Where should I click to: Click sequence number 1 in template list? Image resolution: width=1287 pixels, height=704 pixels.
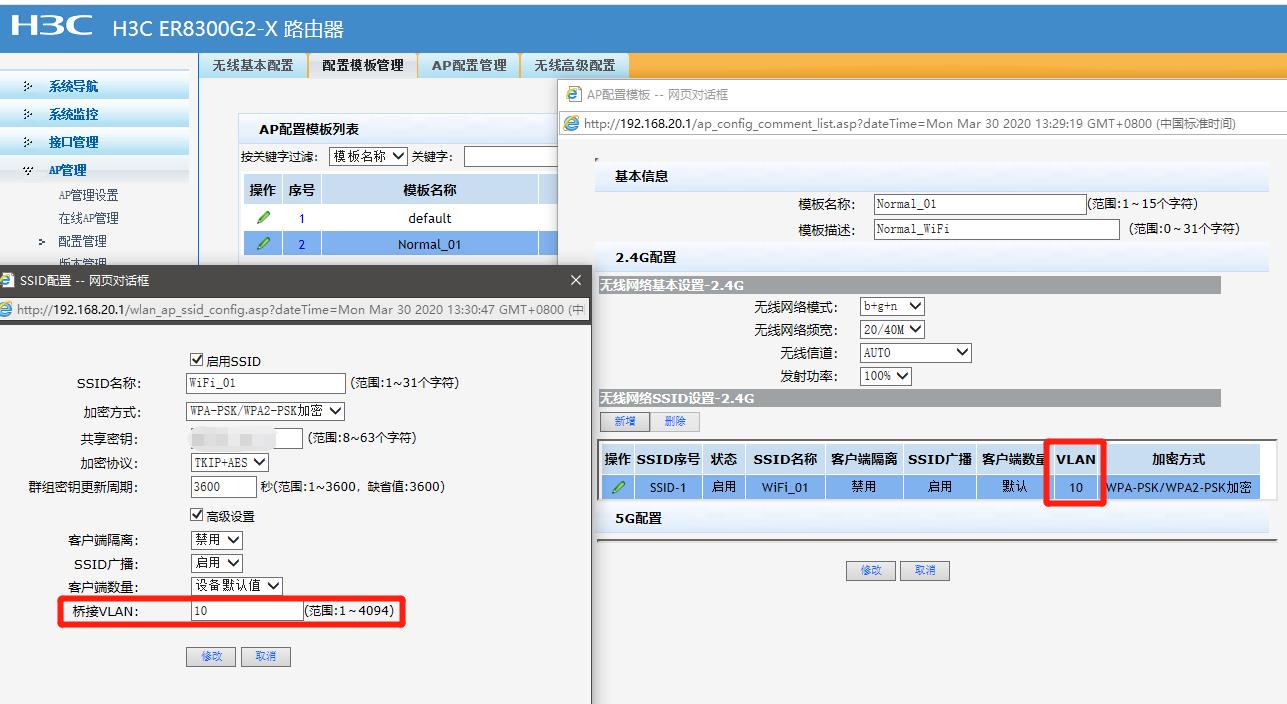[x=301, y=218]
